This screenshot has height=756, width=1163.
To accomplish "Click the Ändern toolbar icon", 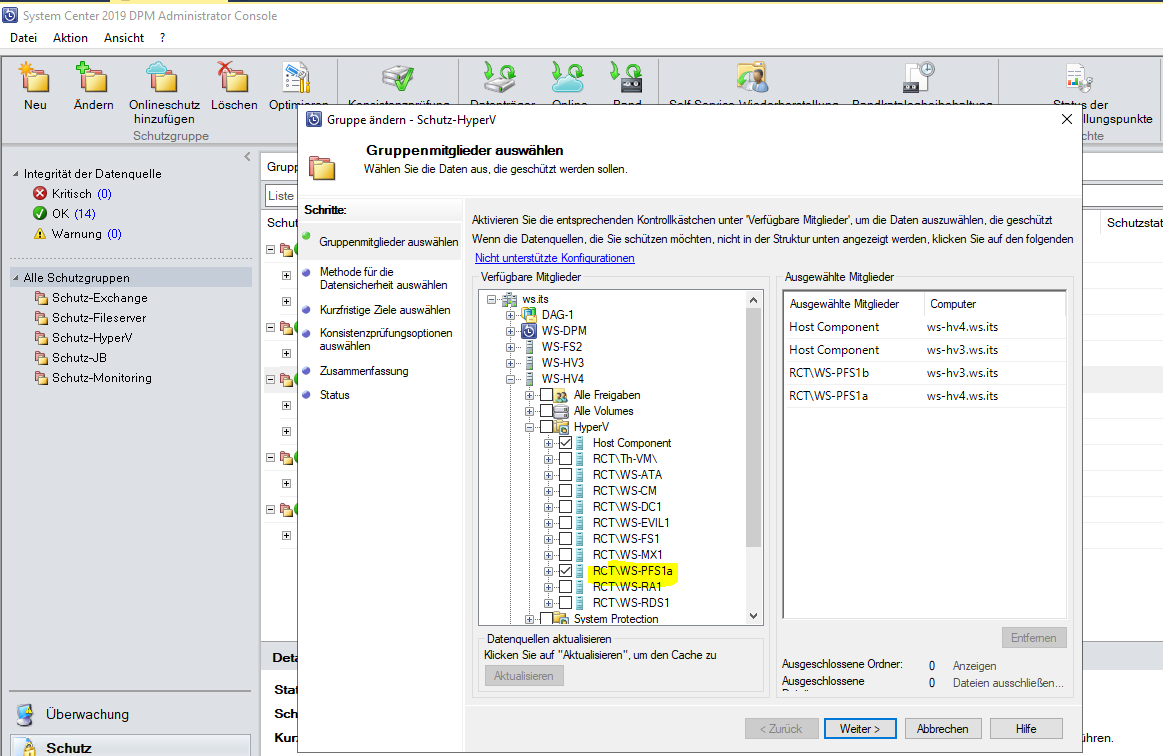I will tap(93, 78).
